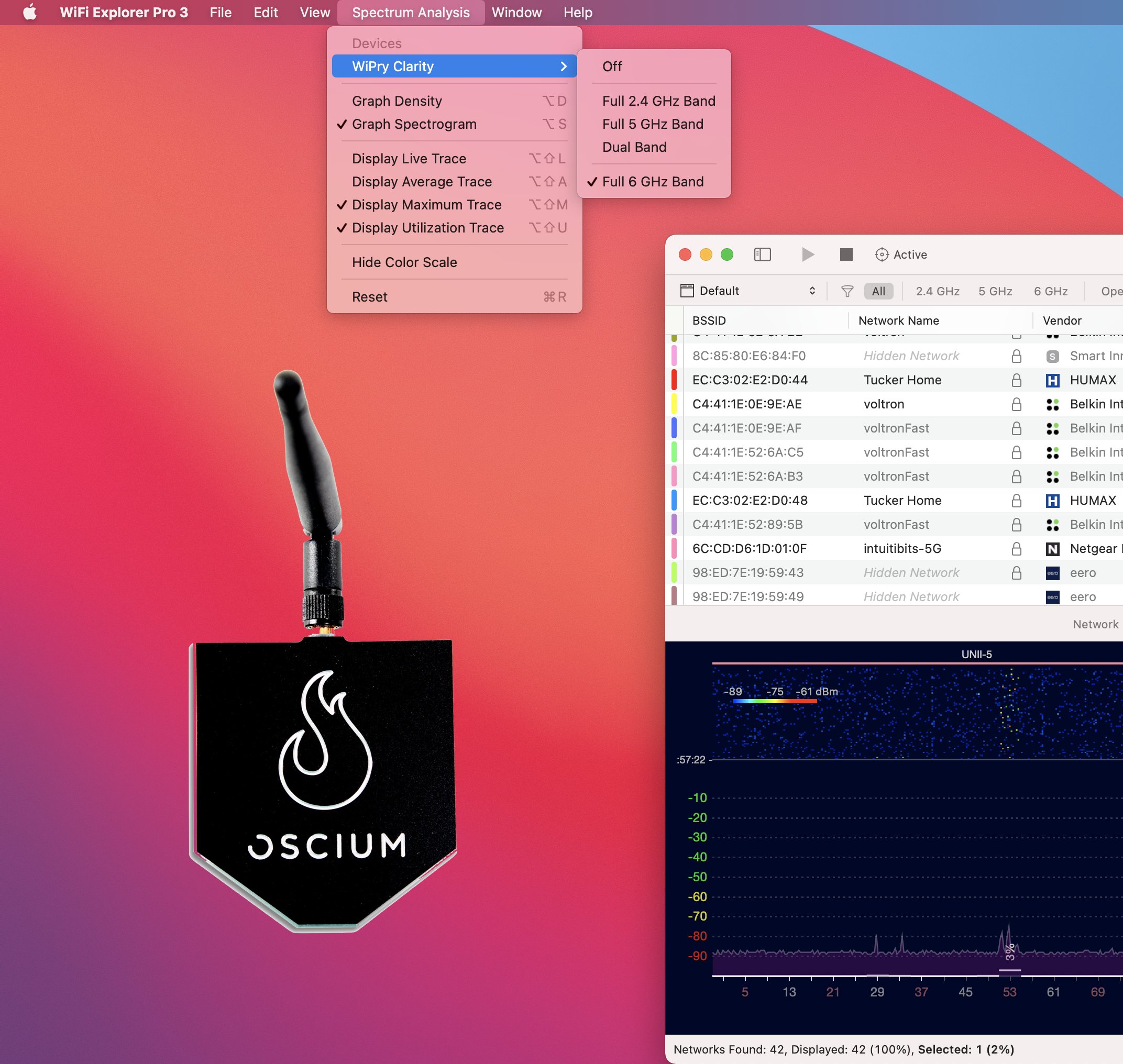Viewport: 1123px width, 1064px height.
Task: Open the View menu
Action: click(x=314, y=13)
